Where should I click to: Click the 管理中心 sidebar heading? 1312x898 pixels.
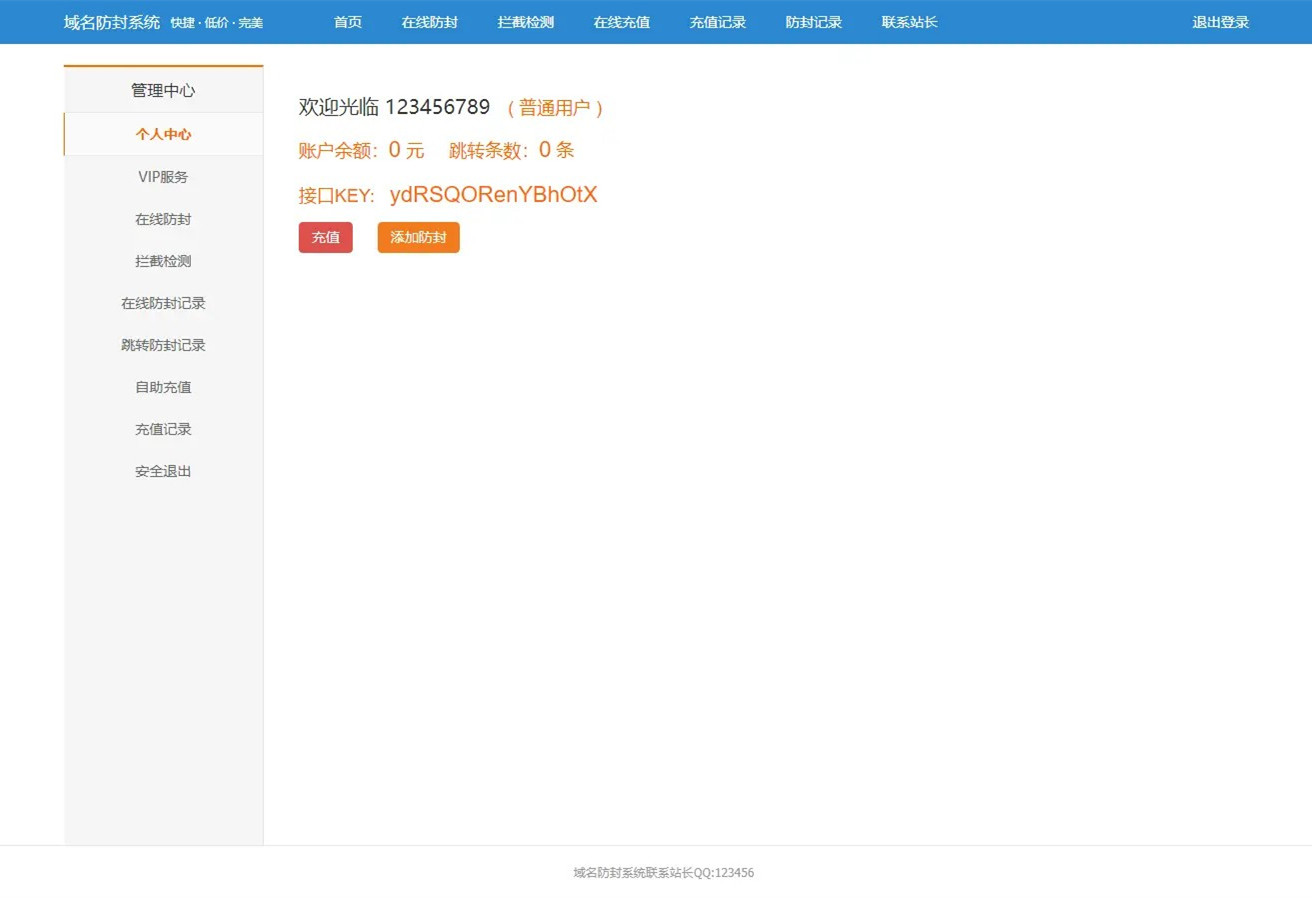(x=163, y=90)
